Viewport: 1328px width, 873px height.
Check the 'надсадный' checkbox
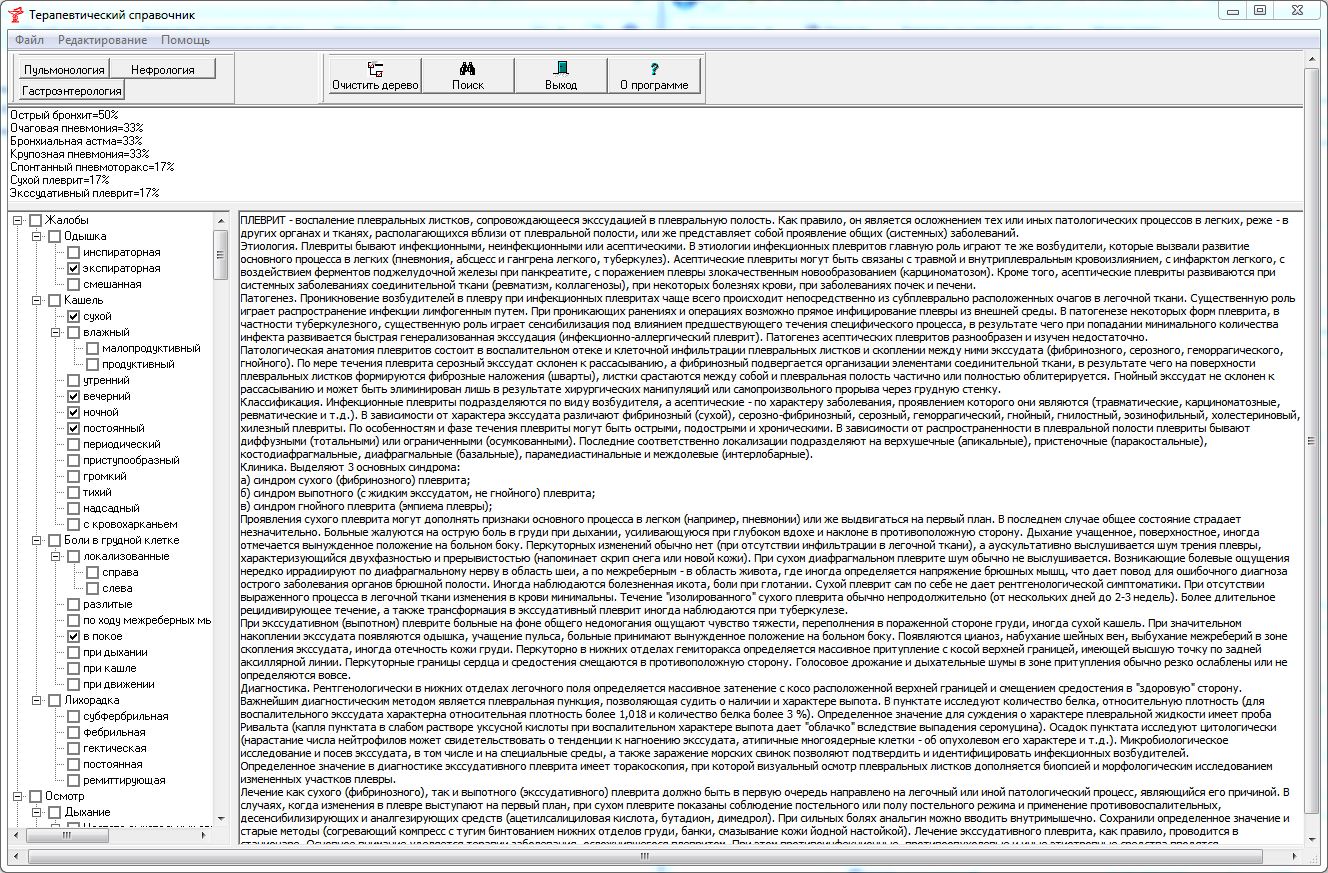point(73,508)
